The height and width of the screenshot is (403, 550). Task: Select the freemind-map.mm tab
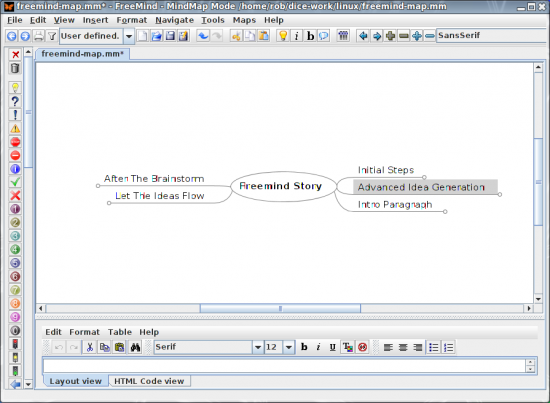click(x=82, y=54)
